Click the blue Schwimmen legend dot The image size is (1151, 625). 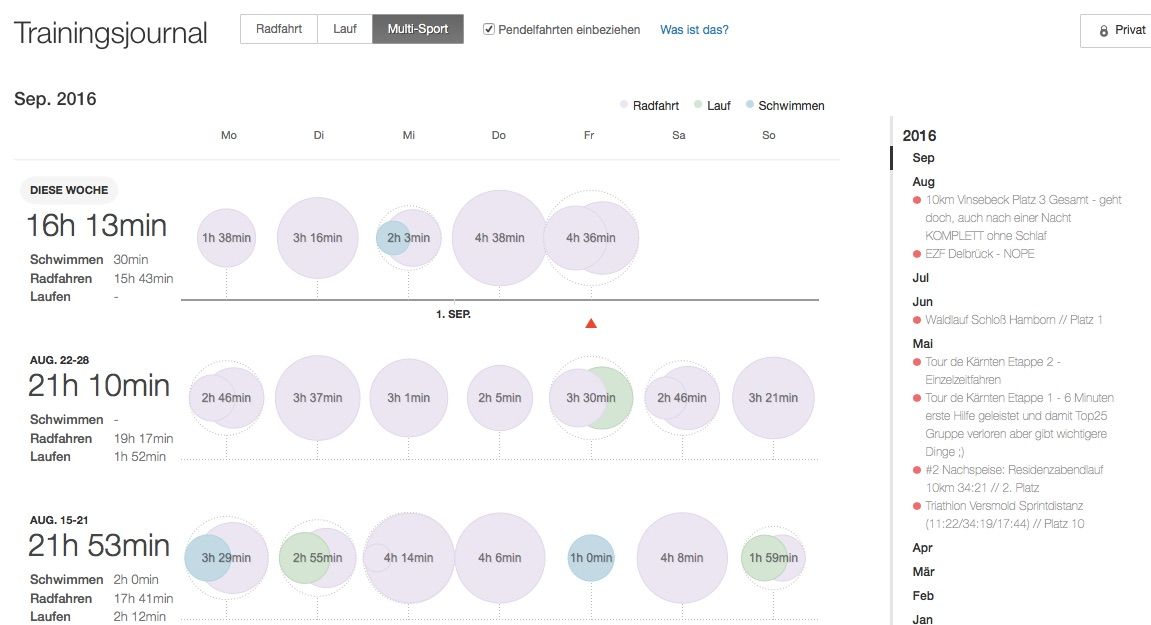tap(750, 105)
